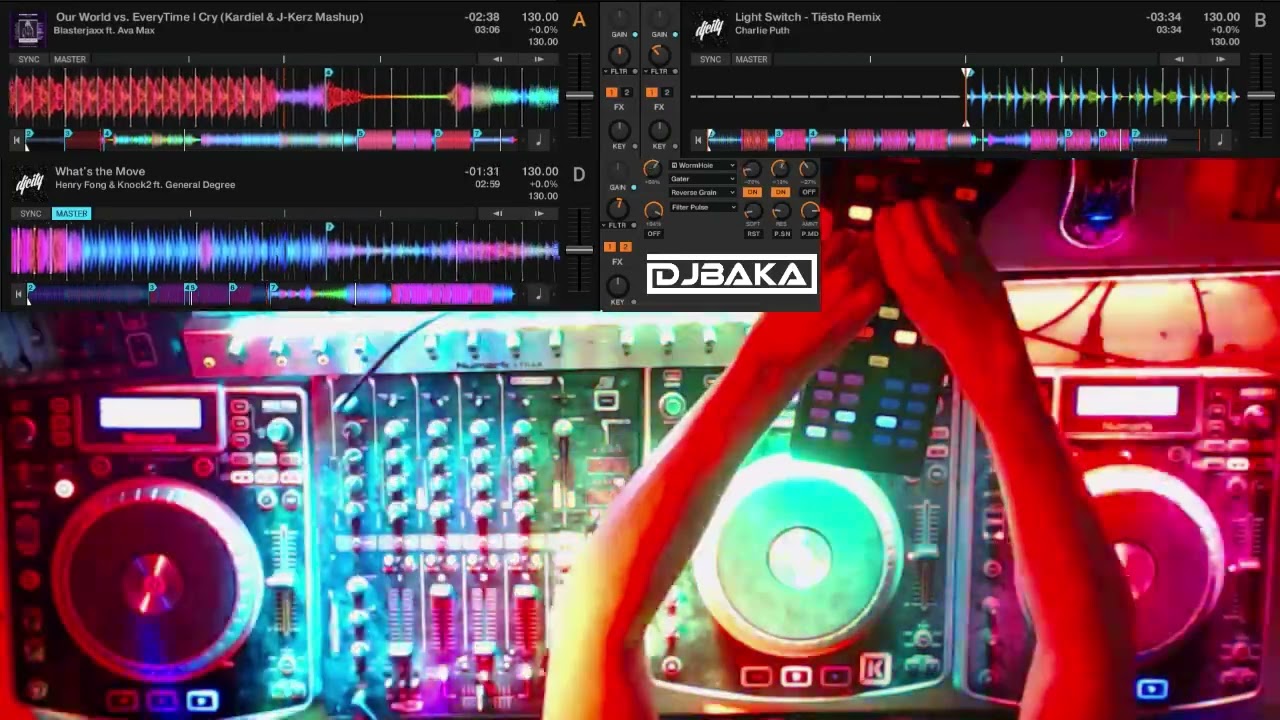The width and height of the screenshot is (1280, 720).
Task: Click the P.SN button in FX panel
Action: click(782, 234)
